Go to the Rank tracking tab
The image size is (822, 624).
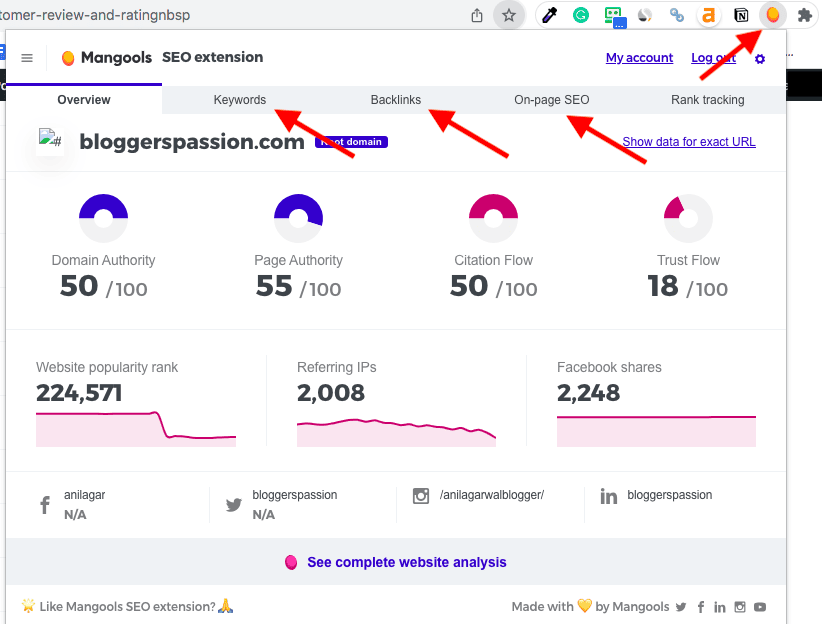[x=708, y=100]
